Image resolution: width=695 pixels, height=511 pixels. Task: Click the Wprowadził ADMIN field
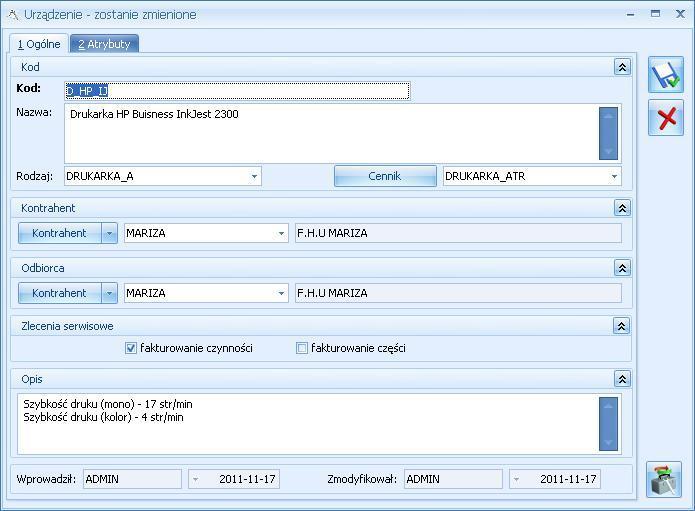tap(133, 480)
